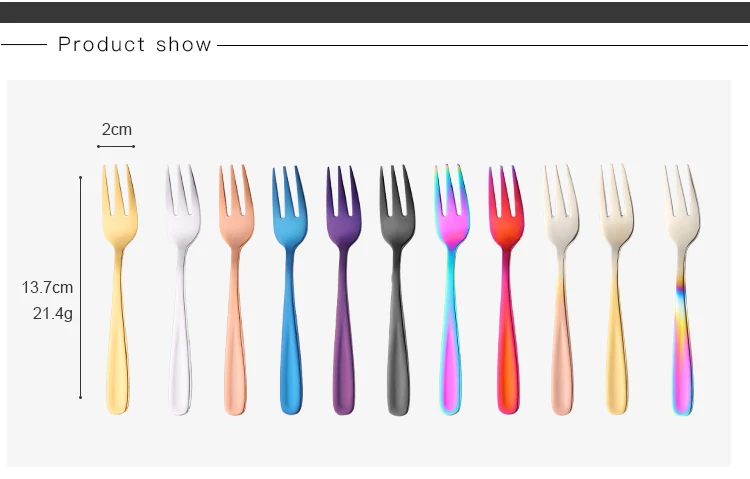The width and height of the screenshot is (750, 479).
Task: Select silver fork with rose gold handle
Action: (x=561, y=290)
